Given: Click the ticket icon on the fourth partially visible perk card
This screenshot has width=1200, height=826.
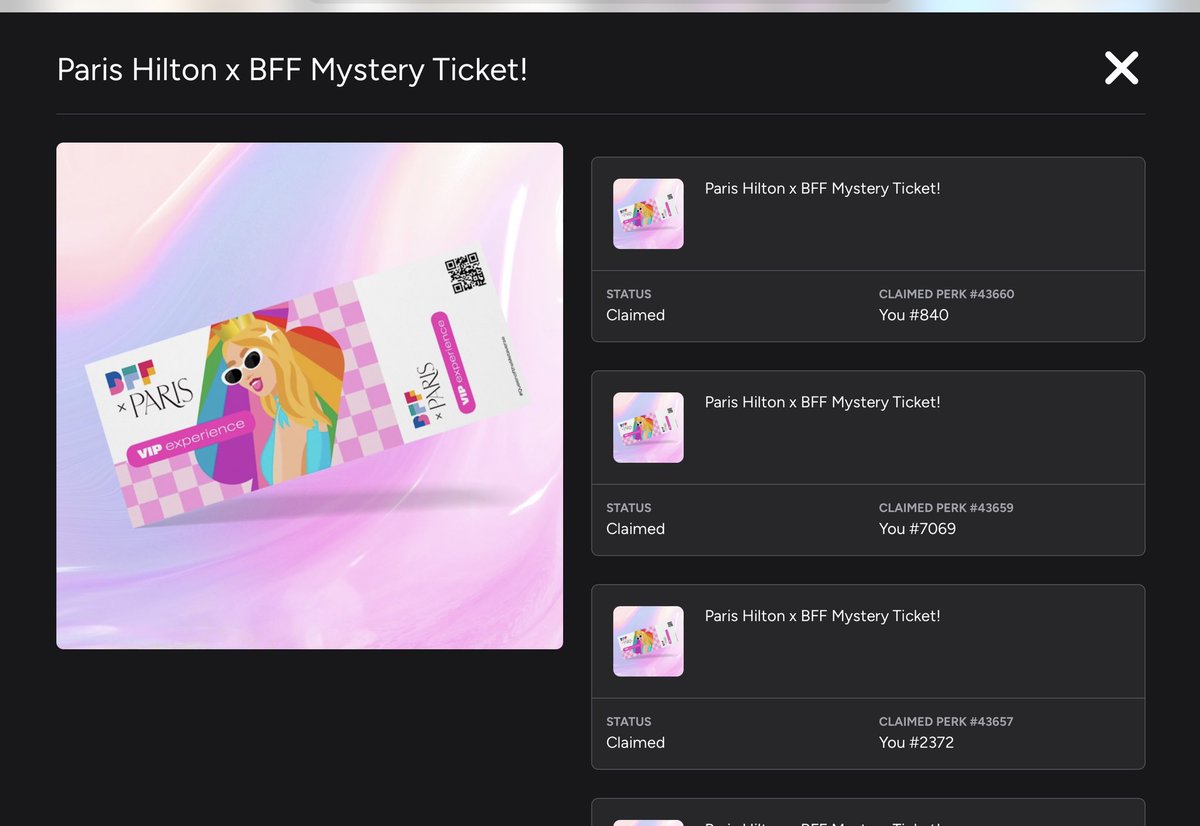Looking at the screenshot, I should coord(648,820).
